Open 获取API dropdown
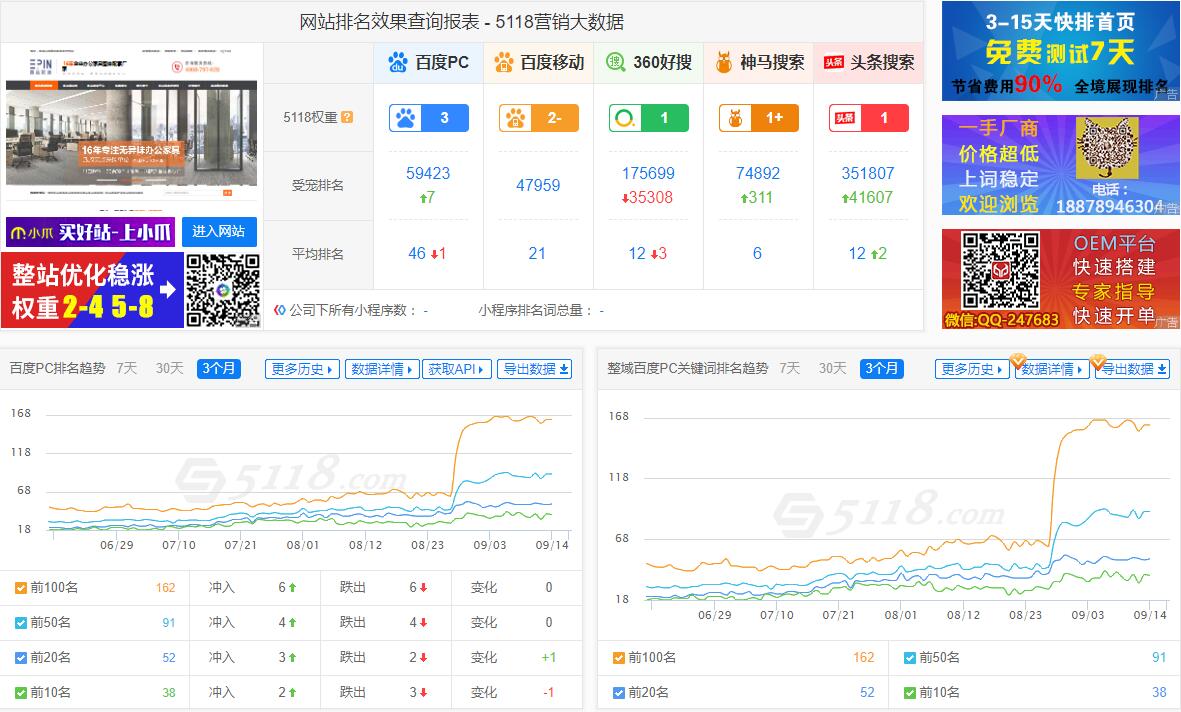1181x712 pixels. coord(457,369)
